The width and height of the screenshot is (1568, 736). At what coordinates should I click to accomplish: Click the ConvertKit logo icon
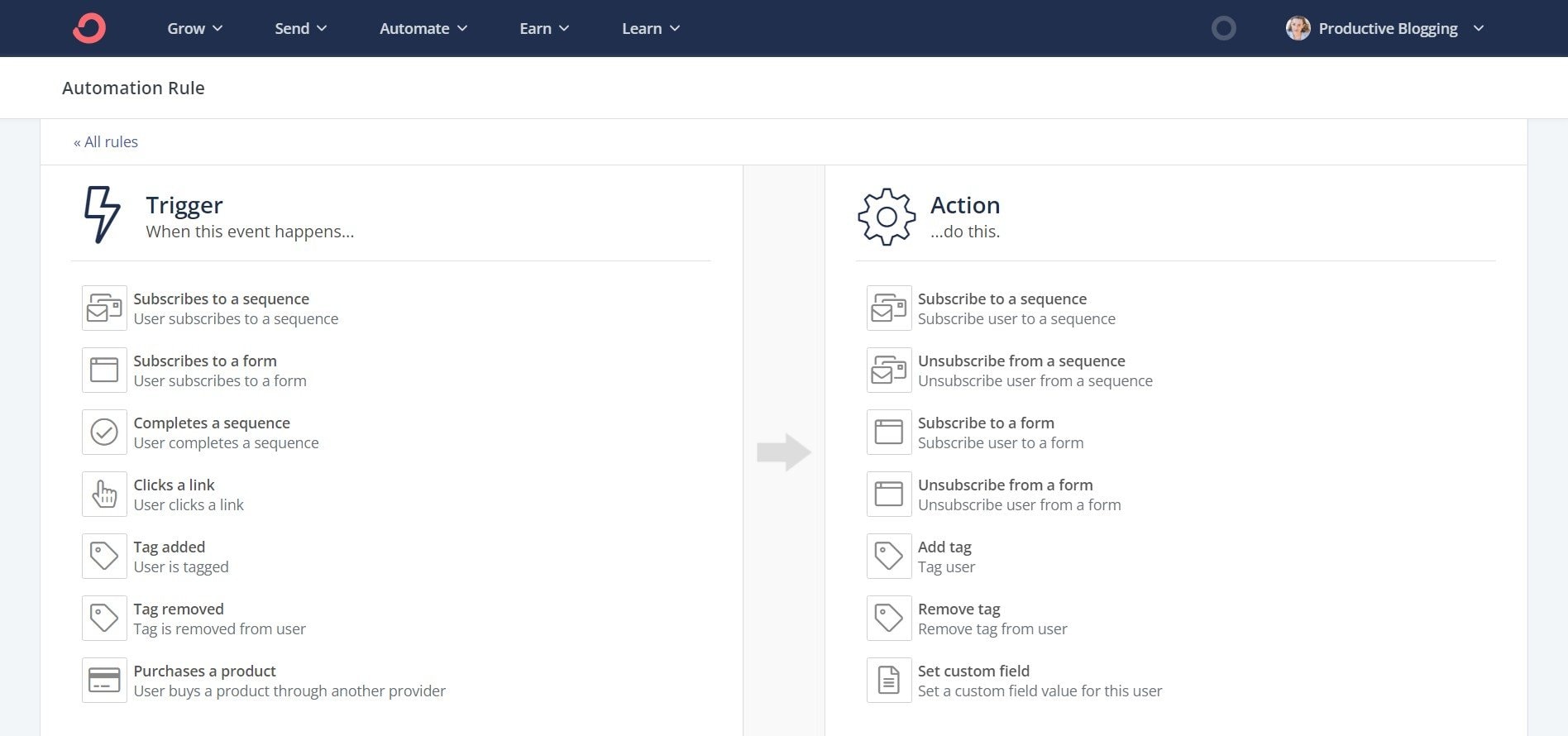pyautogui.click(x=89, y=28)
